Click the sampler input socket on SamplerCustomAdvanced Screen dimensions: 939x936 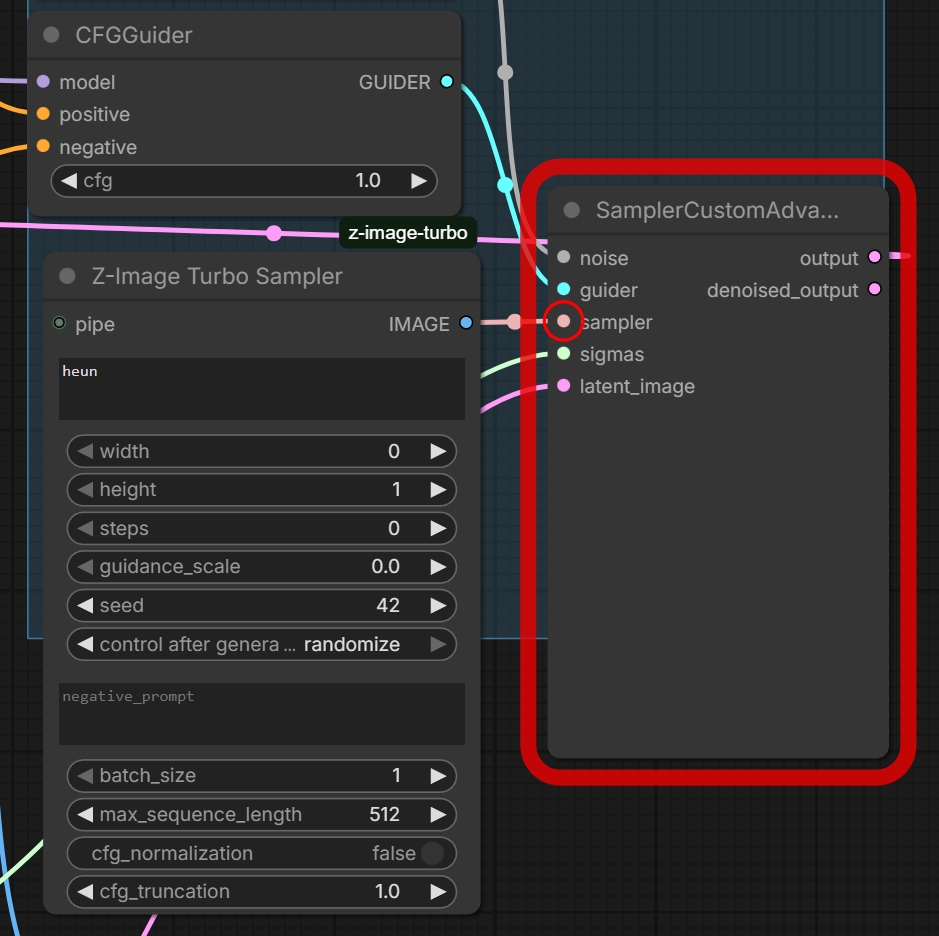pos(564,322)
